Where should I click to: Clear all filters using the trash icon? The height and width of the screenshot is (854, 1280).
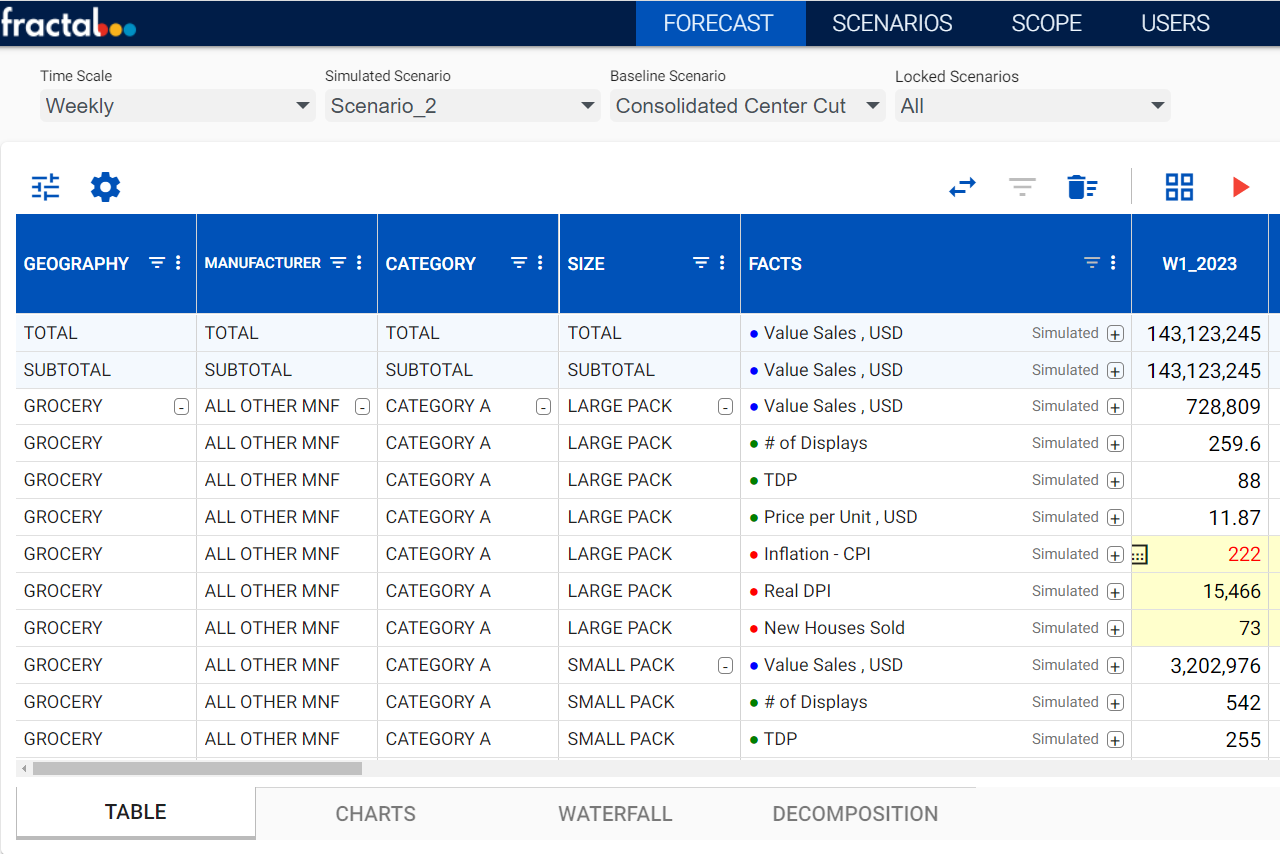point(1082,187)
